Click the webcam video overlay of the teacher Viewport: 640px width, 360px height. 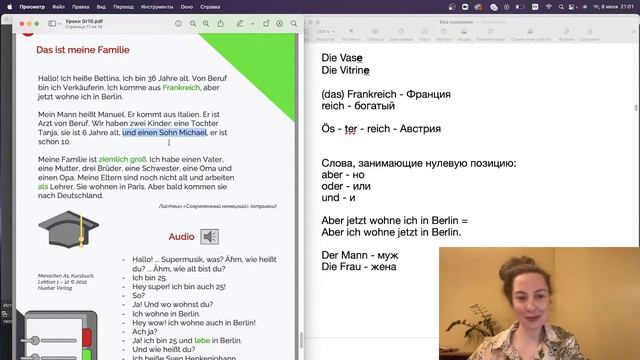click(539, 303)
